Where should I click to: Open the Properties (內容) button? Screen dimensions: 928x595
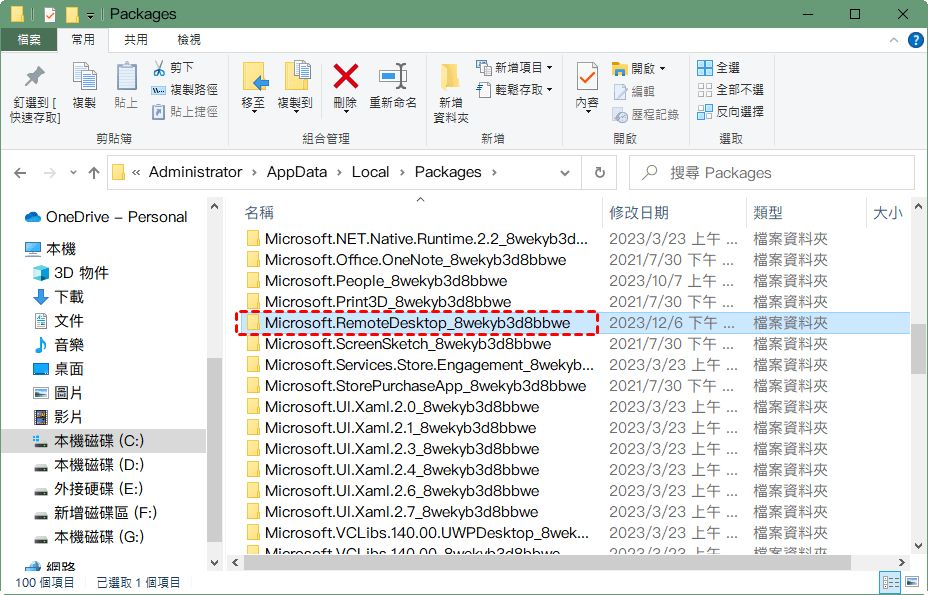[x=587, y=86]
